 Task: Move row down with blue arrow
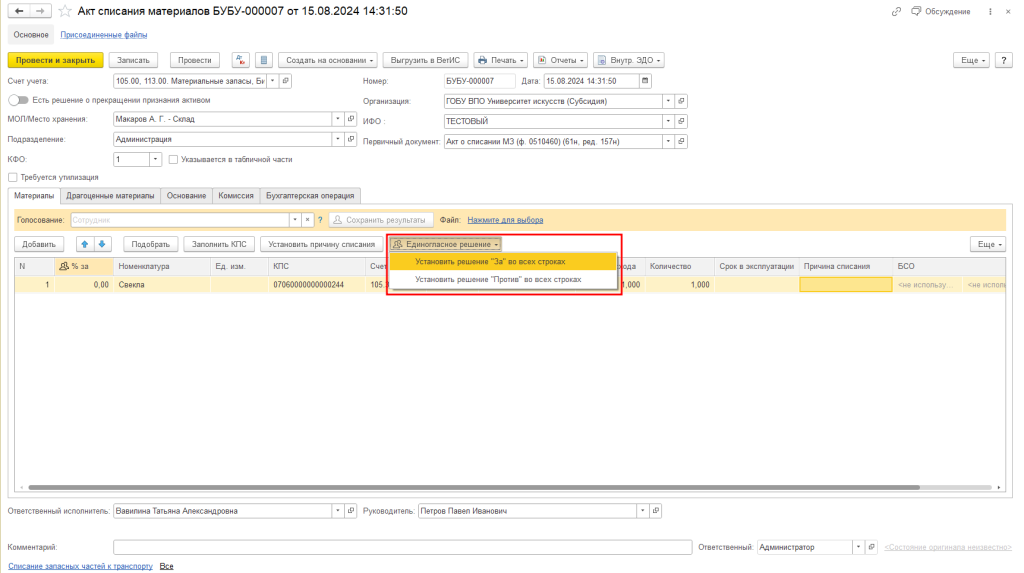pyautogui.click(x=101, y=243)
